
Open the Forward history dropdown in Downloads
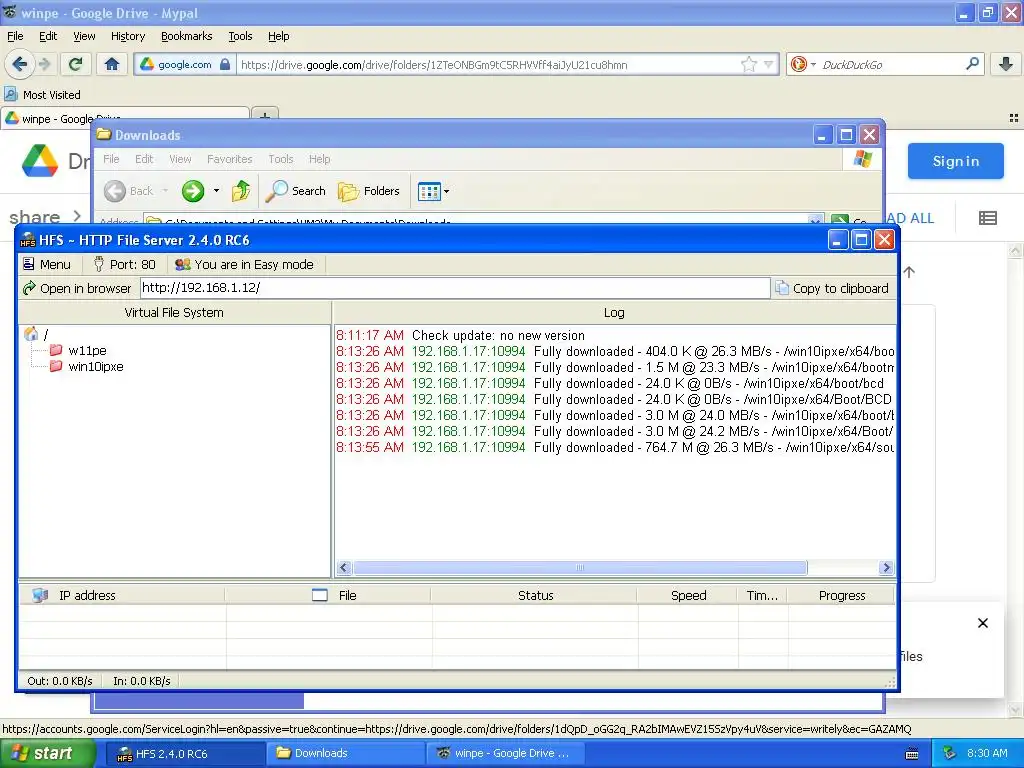point(216,191)
